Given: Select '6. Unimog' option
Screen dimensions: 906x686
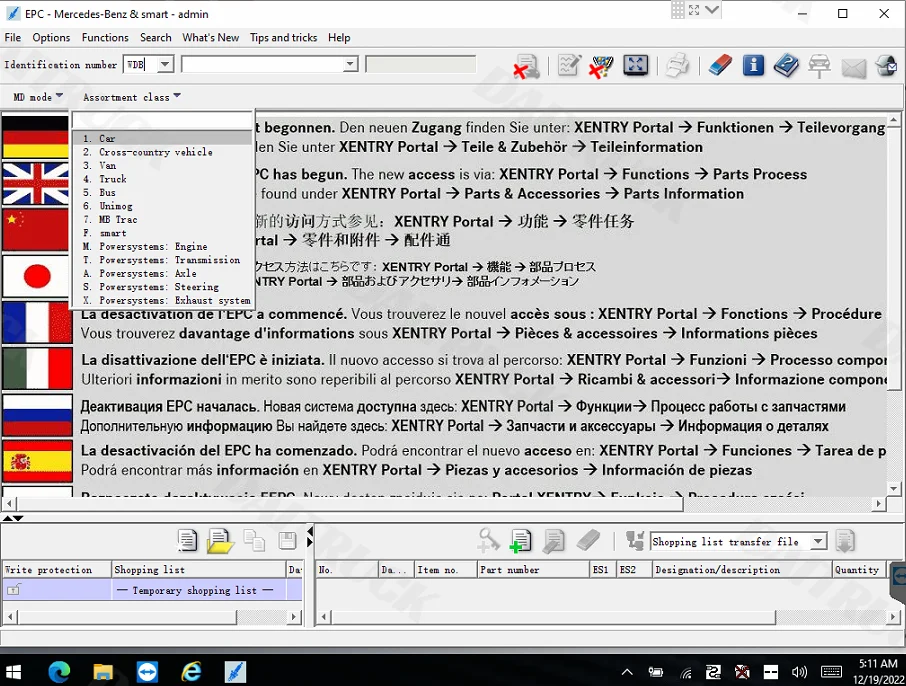Looking at the screenshot, I should coord(162,206).
